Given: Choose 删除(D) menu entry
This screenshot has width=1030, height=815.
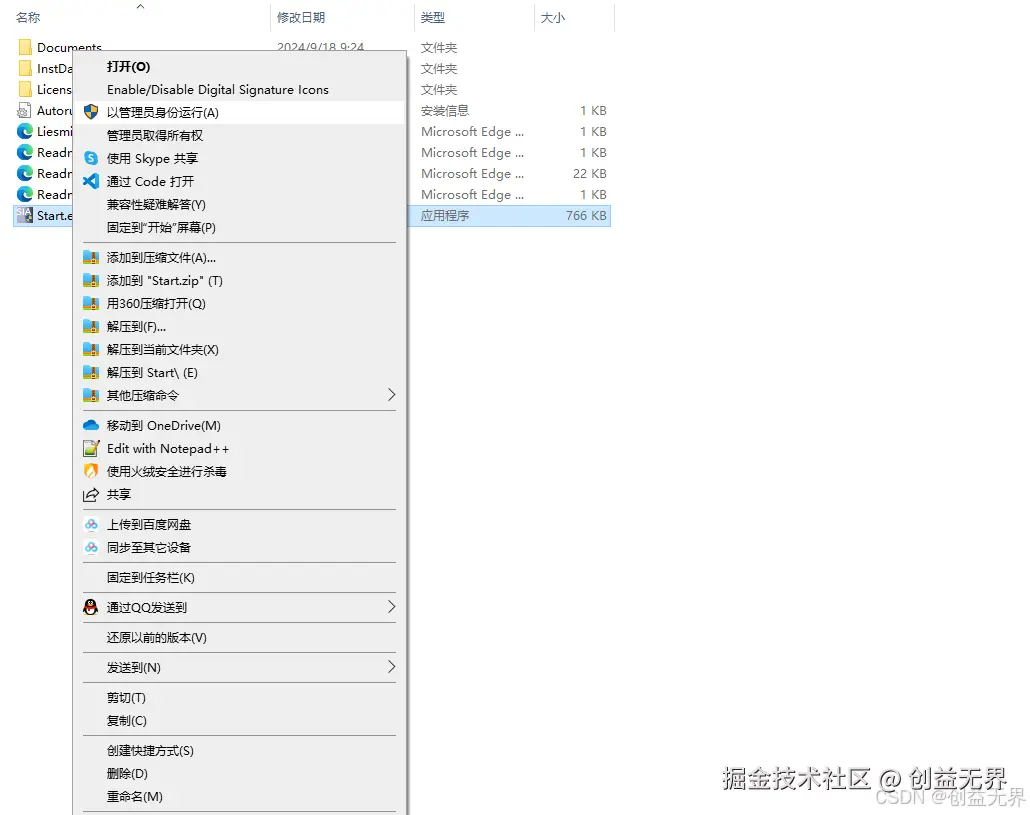Looking at the screenshot, I should click(x=127, y=773).
